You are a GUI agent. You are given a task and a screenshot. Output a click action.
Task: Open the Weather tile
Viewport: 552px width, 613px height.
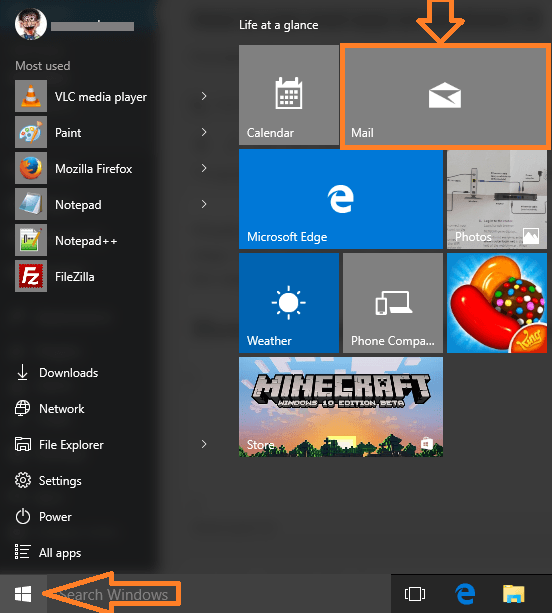coord(289,303)
